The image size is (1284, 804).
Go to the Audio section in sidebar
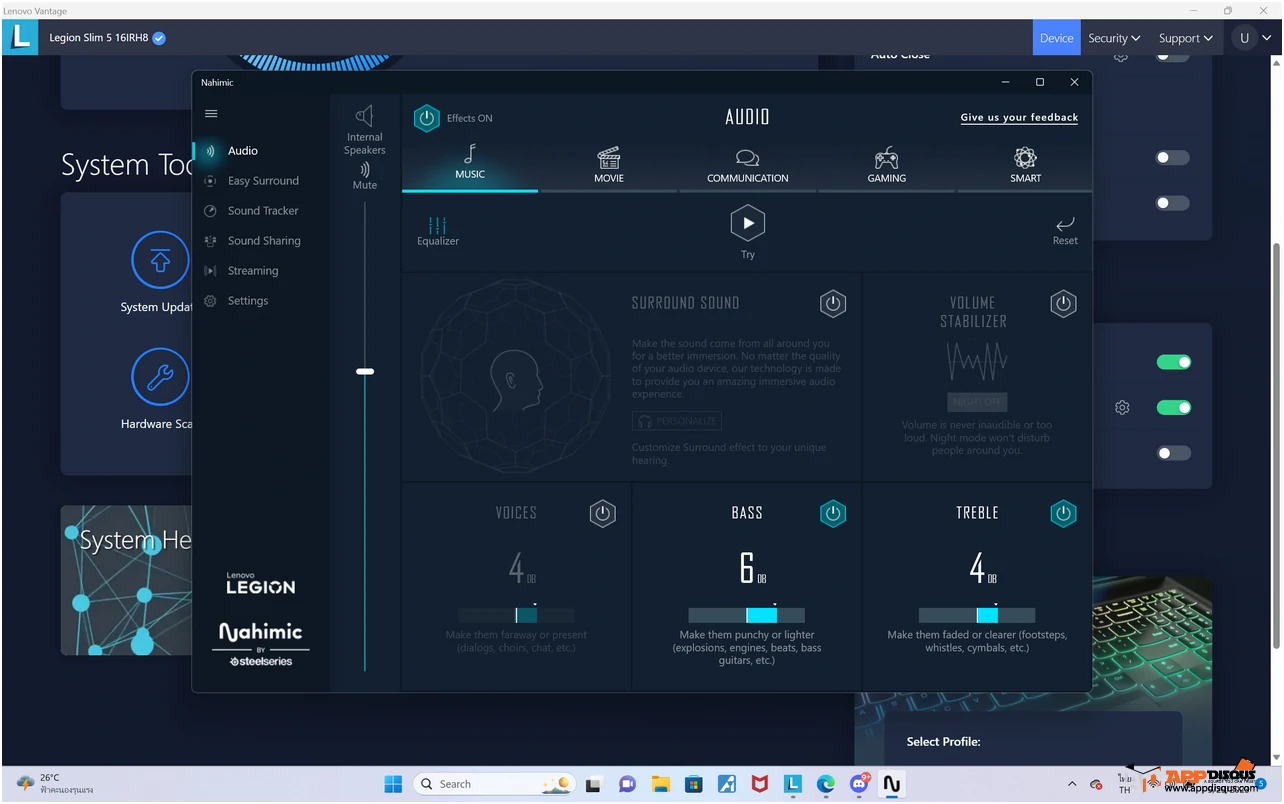click(x=243, y=151)
